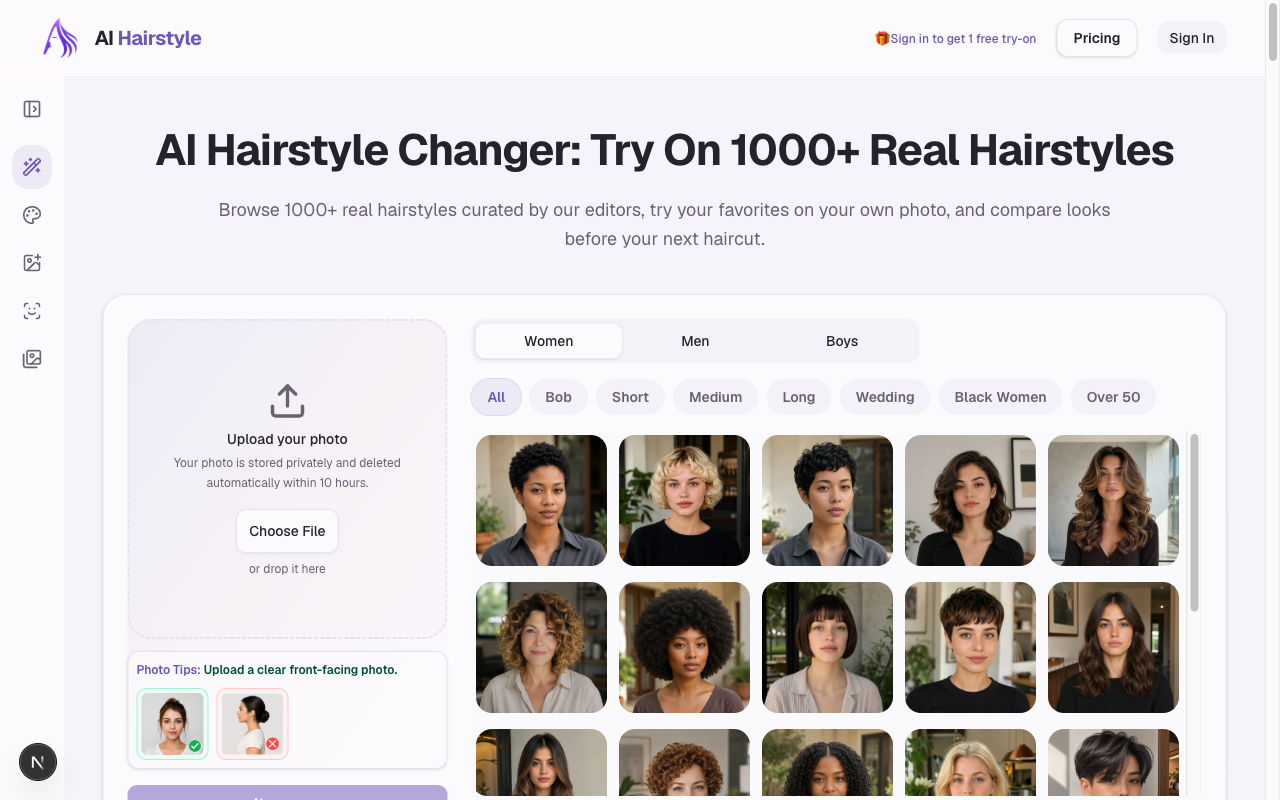Open the image sparkle generator icon

coord(32,263)
